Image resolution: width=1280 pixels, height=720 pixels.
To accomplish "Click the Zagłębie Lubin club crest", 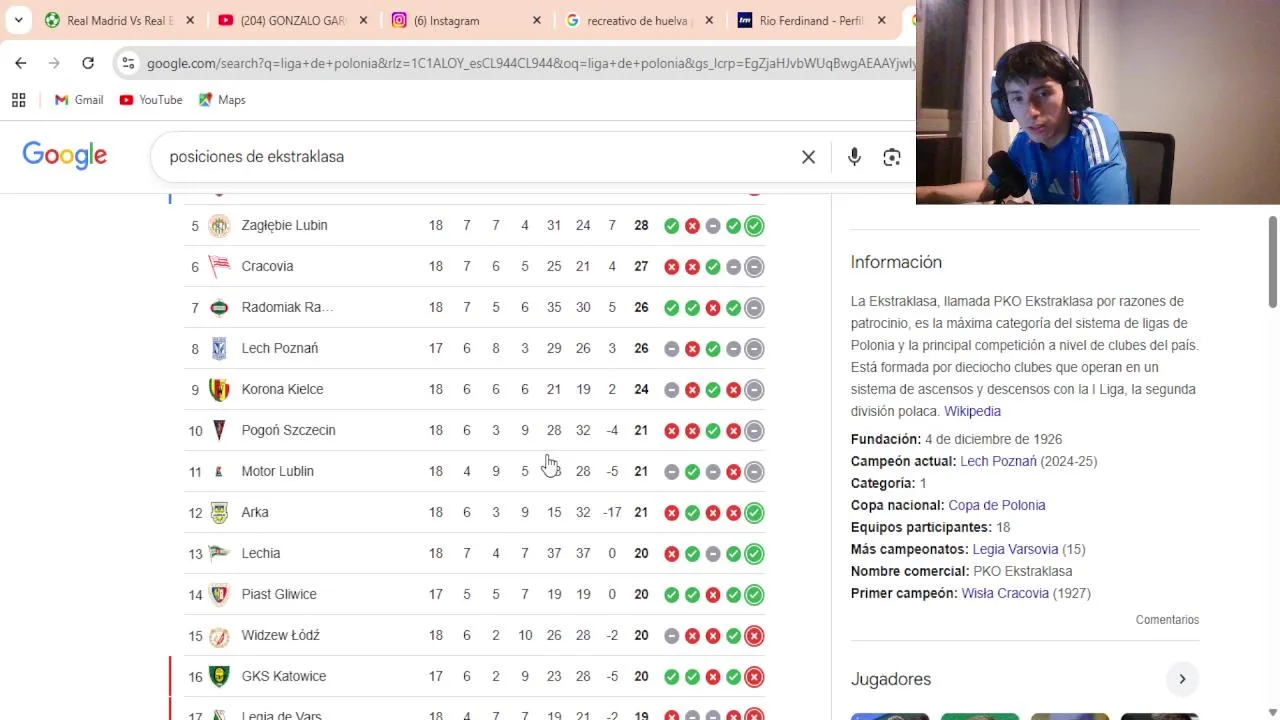I will [219, 225].
